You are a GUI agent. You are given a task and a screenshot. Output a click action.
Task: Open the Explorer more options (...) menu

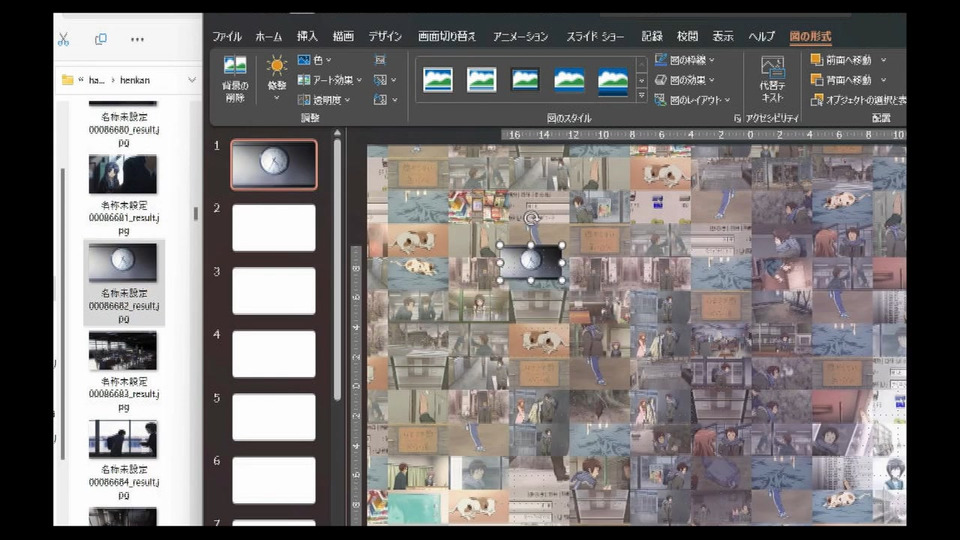point(137,39)
